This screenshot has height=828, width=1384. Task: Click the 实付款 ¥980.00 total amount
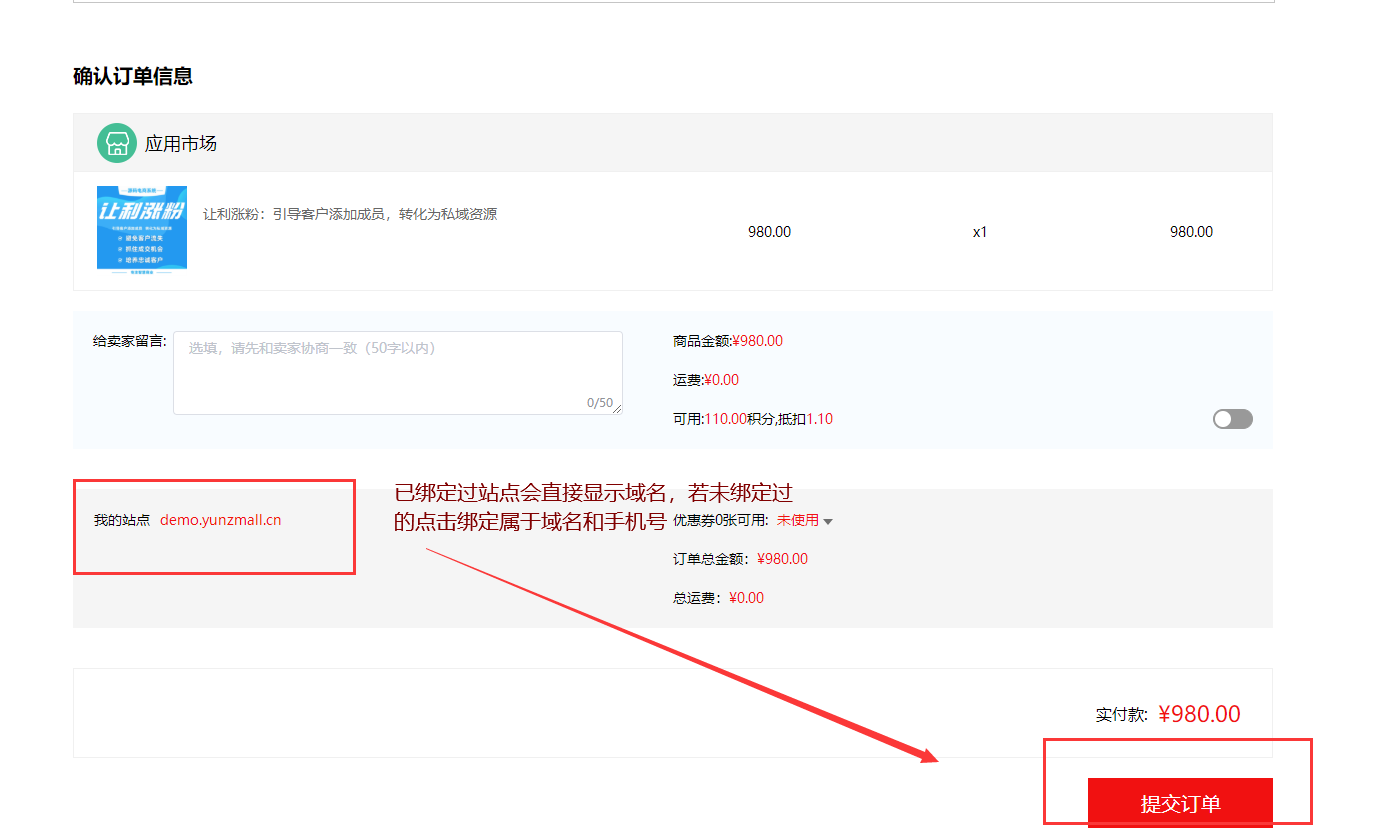(1199, 714)
